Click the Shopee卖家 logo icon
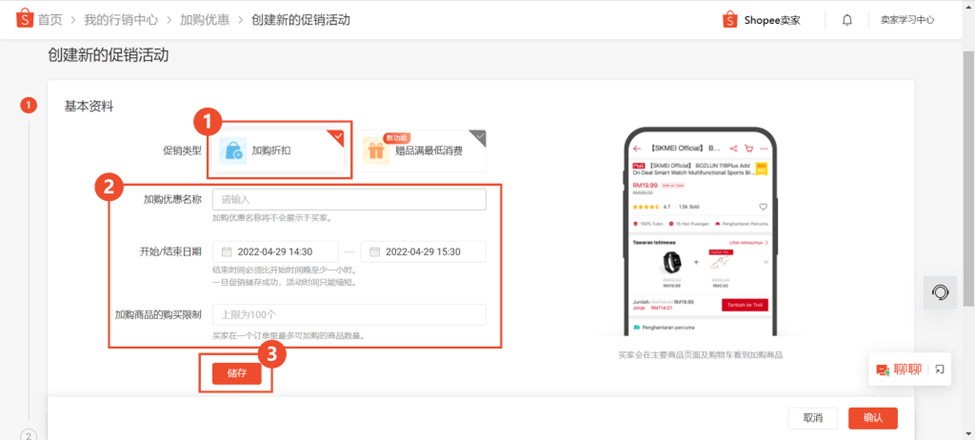The height and width of the screenshot is (440, 975). [x=730, y=20]
